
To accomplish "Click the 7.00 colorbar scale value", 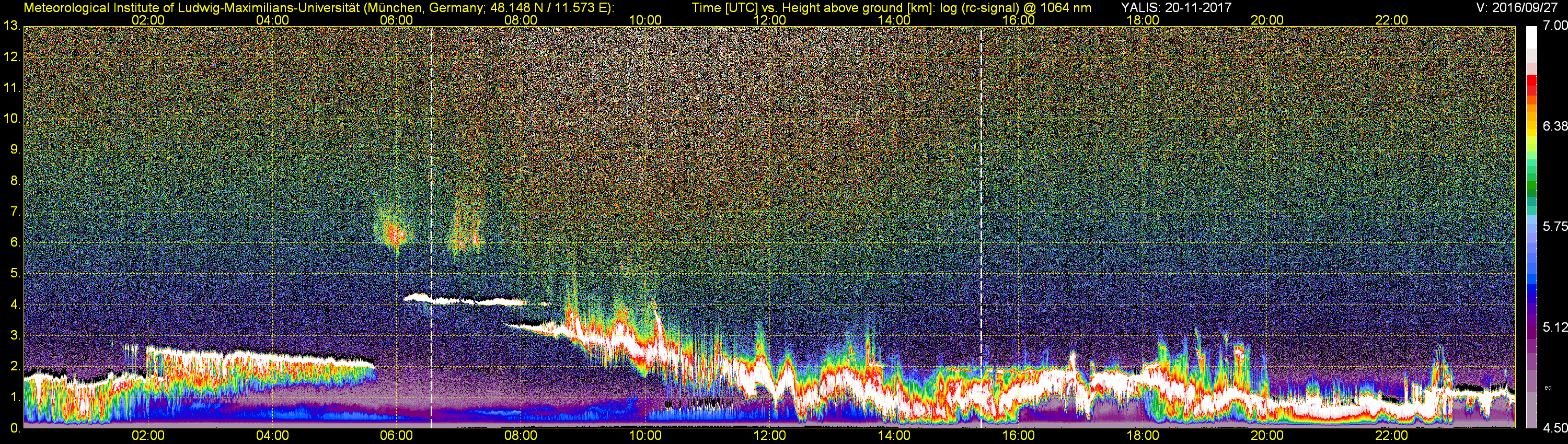I will click(1554, 26).
